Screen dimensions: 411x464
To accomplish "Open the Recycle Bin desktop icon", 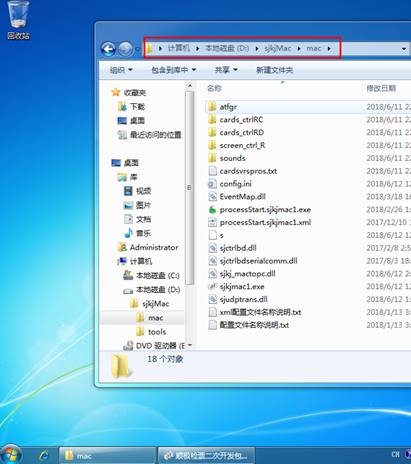I will 18,20.
